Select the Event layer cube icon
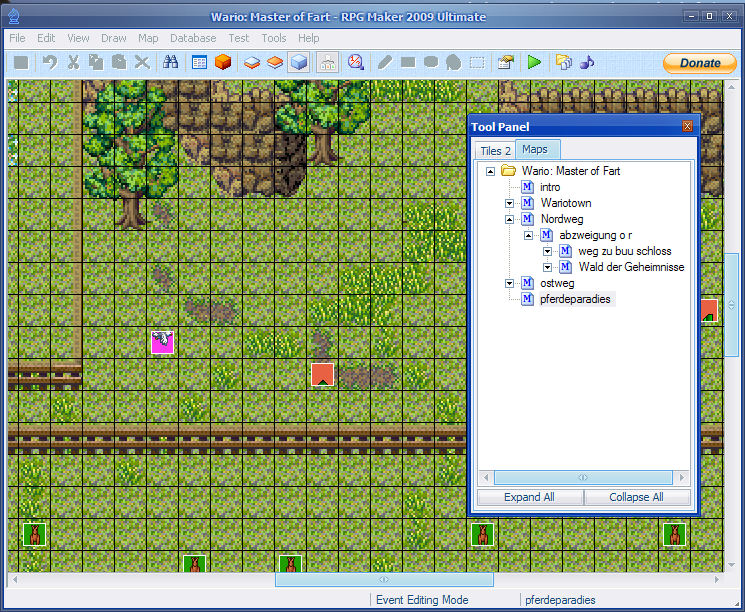This screenshot has width=745, height=612. coord(298,62)
